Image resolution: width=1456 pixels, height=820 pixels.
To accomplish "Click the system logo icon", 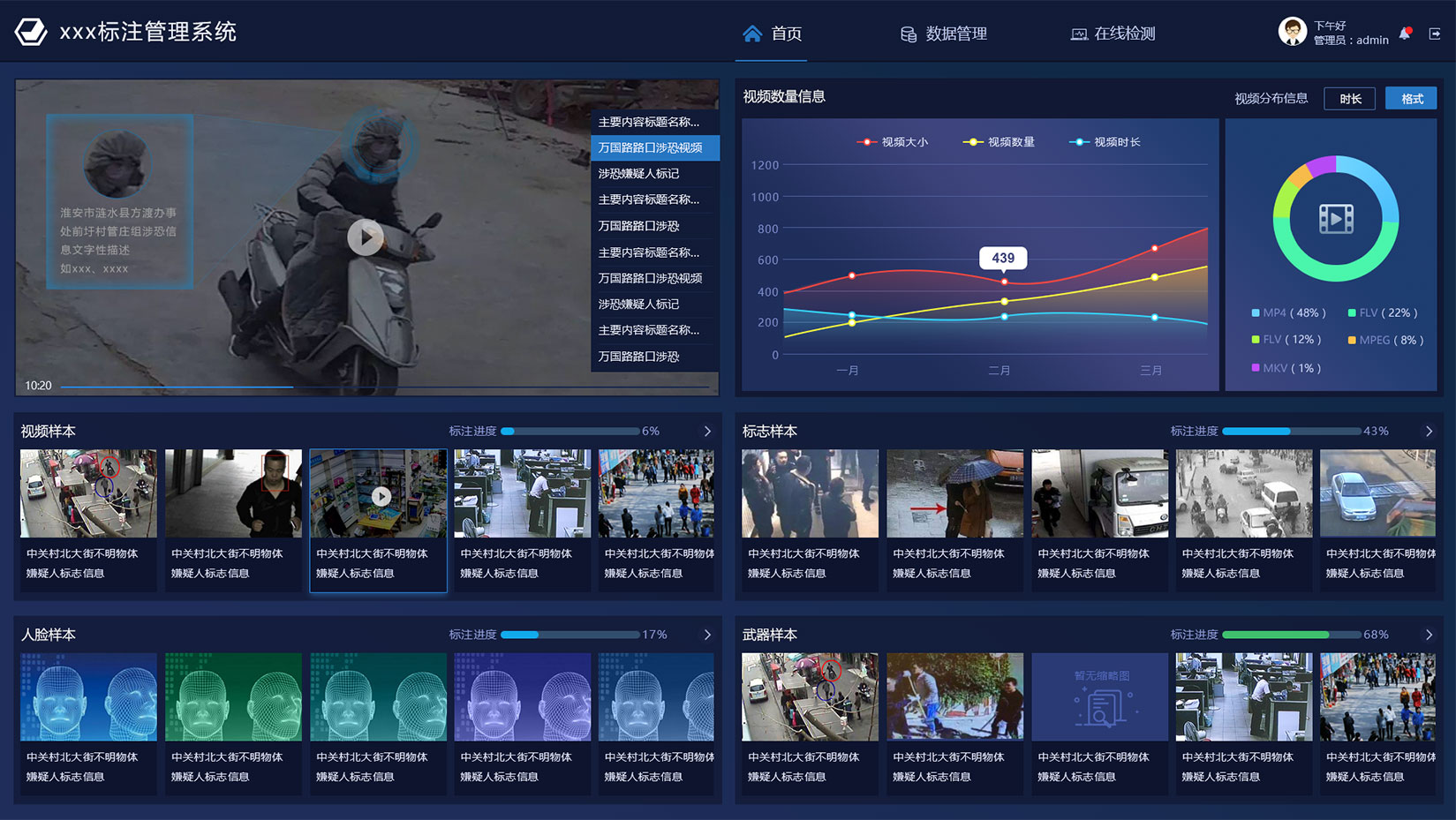I will (x=31, y=32).
